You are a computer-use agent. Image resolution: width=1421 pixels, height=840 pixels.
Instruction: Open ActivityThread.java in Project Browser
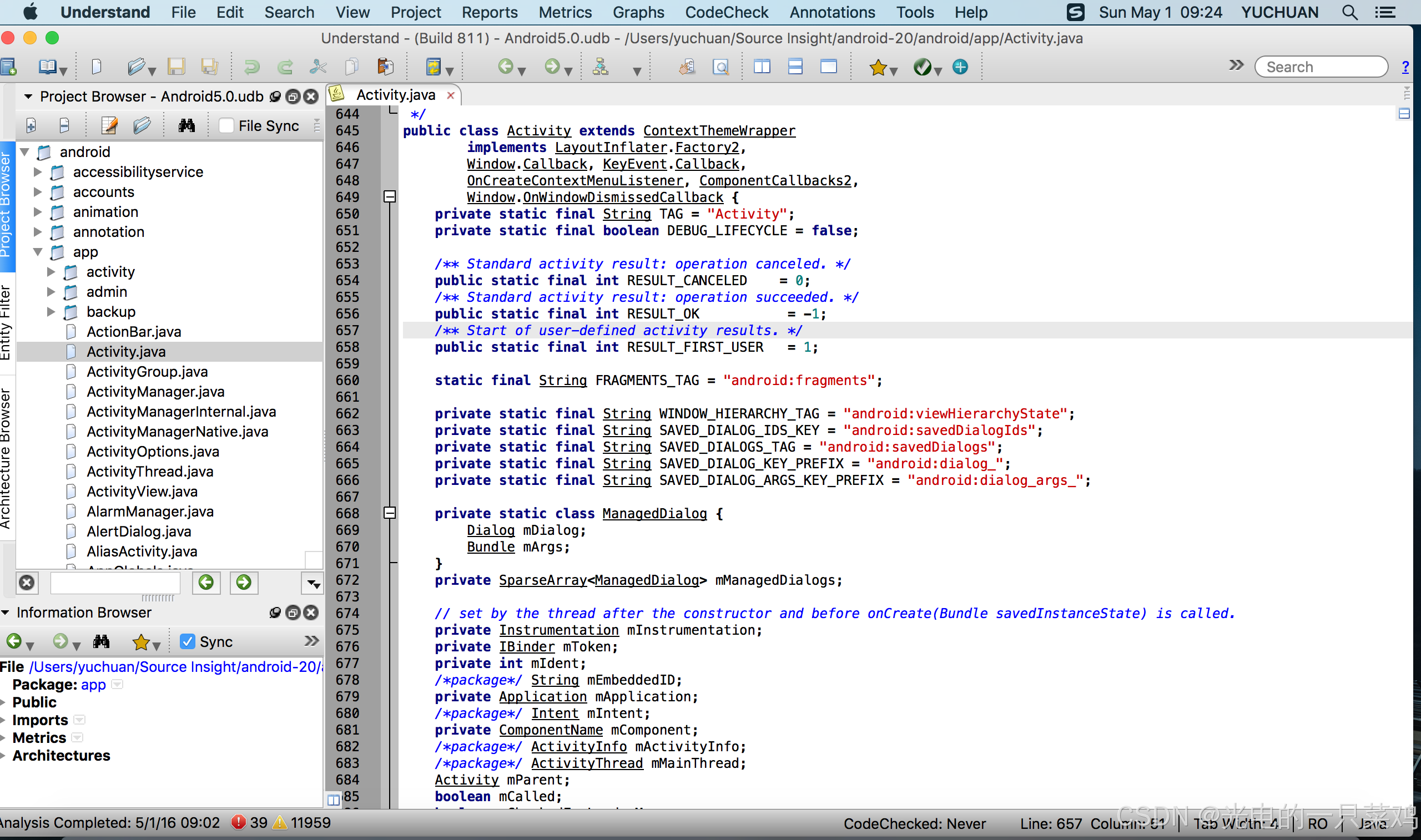(149, 472)
